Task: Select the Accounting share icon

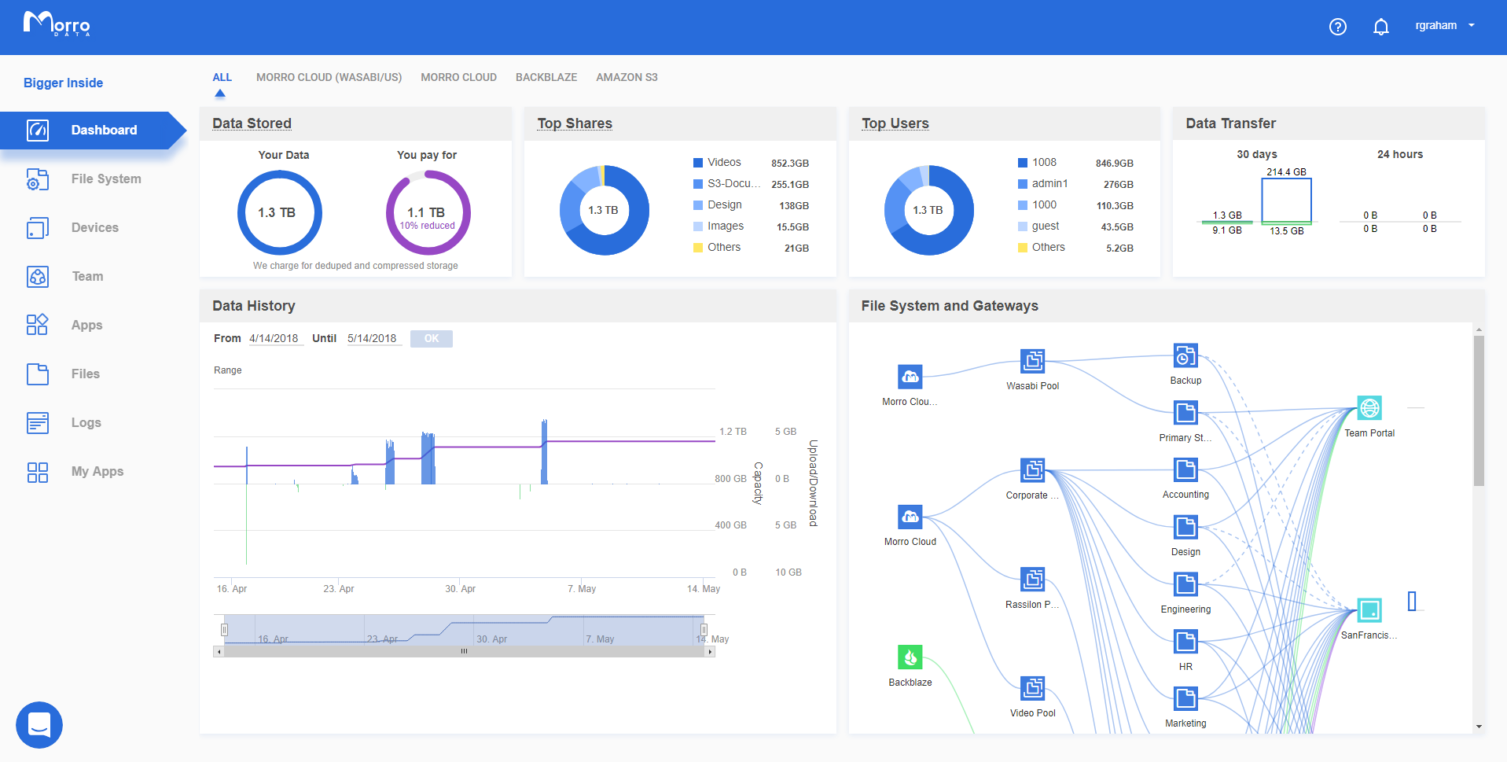Action: 1185,469
